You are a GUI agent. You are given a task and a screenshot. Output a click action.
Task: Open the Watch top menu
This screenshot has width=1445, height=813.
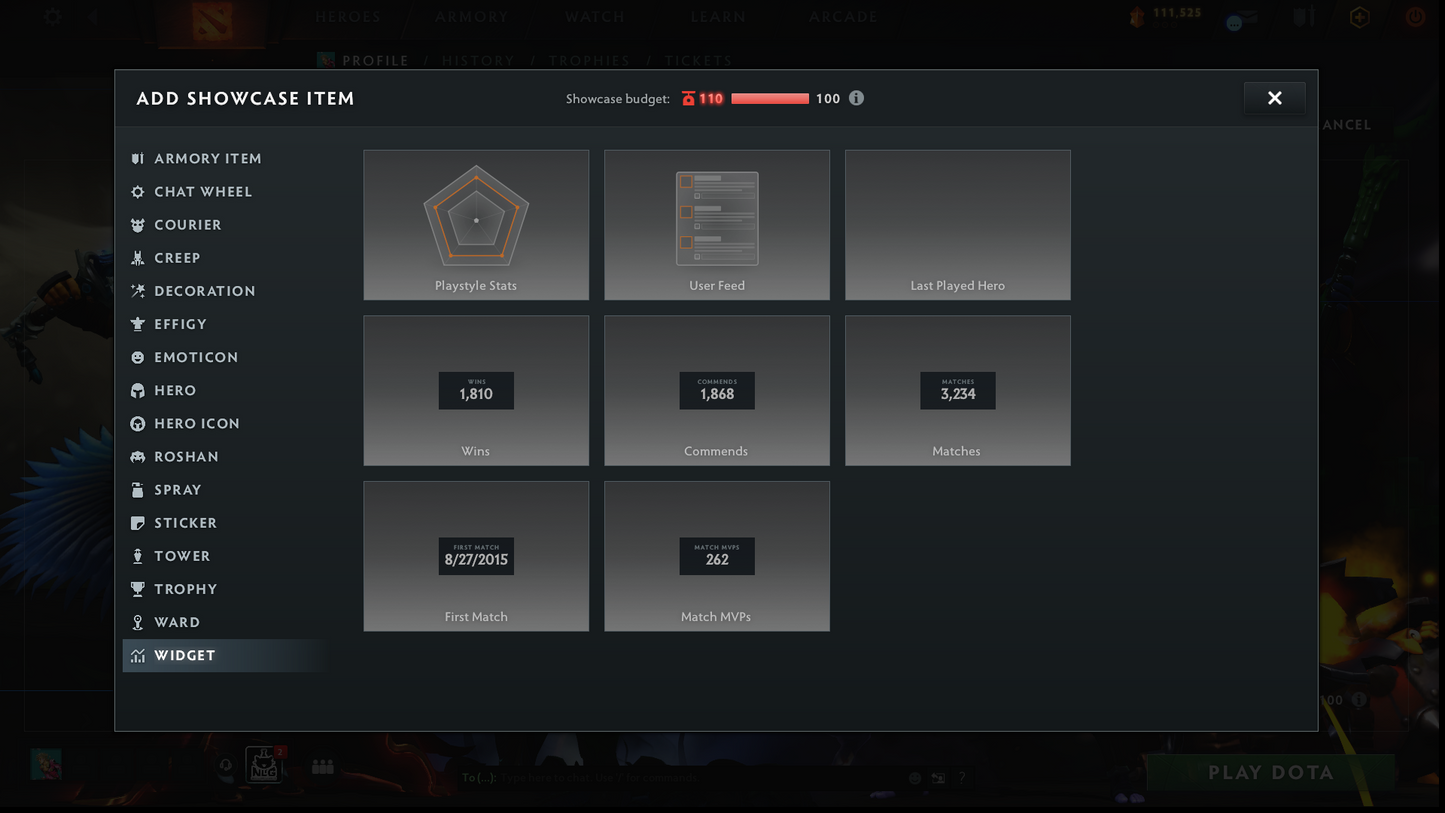[595, 17]
